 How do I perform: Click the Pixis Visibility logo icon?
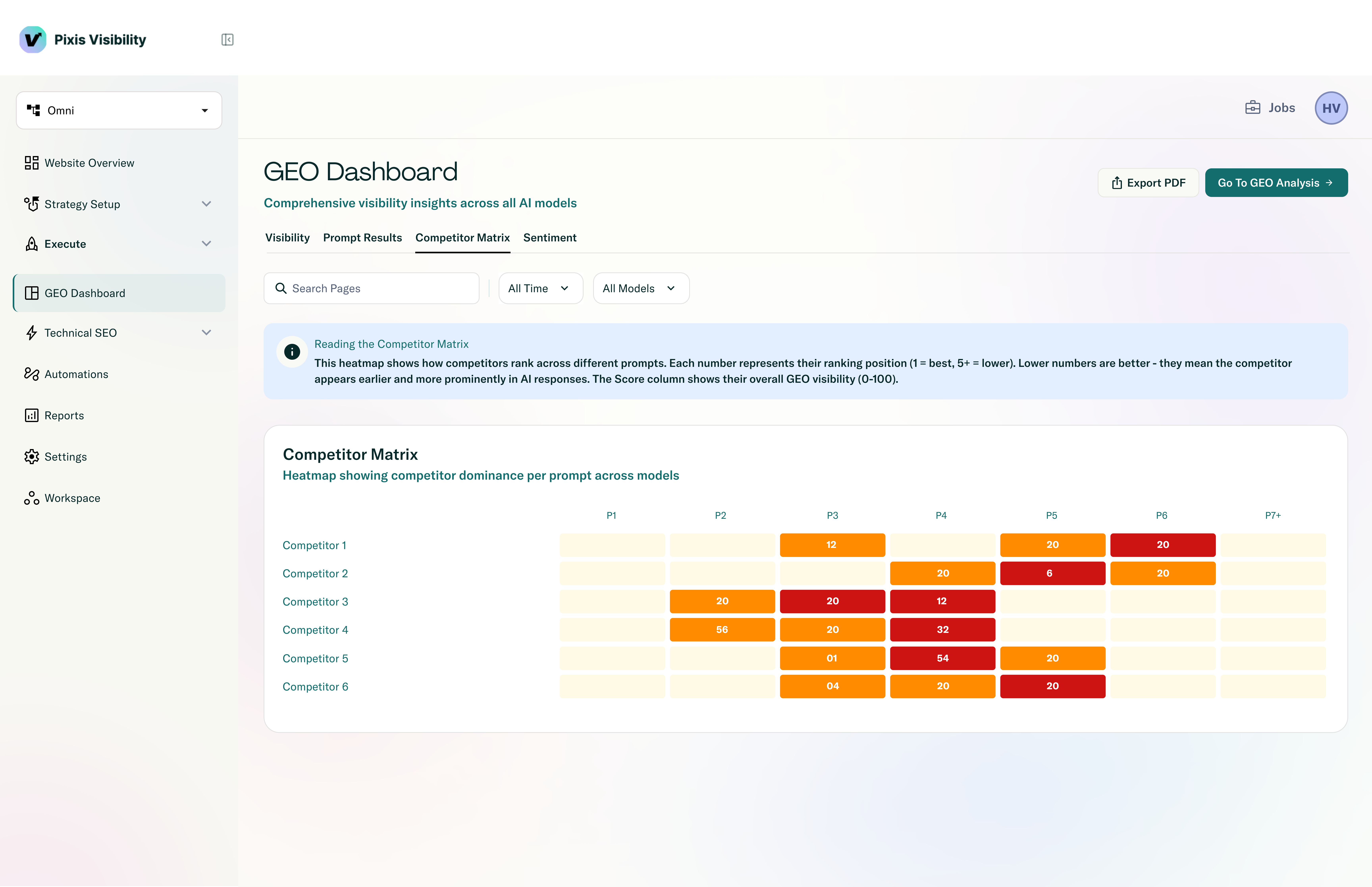(x=33, y=40)
